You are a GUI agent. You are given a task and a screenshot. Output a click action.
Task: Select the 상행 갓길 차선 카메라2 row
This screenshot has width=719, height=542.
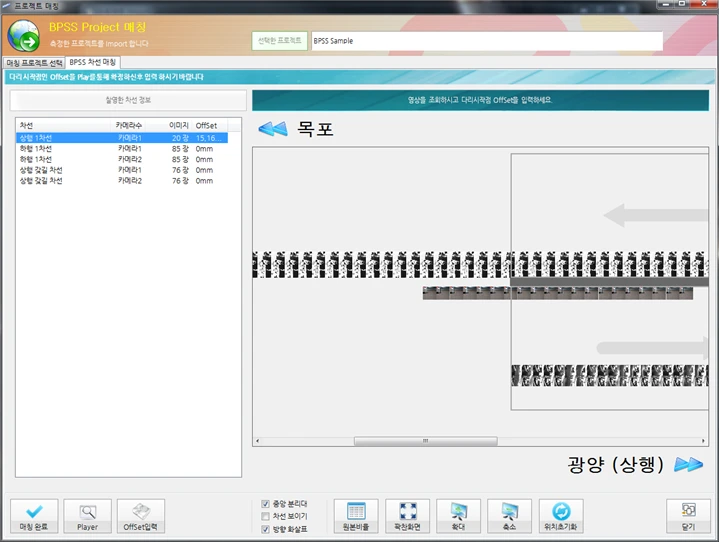click(122, 181)
